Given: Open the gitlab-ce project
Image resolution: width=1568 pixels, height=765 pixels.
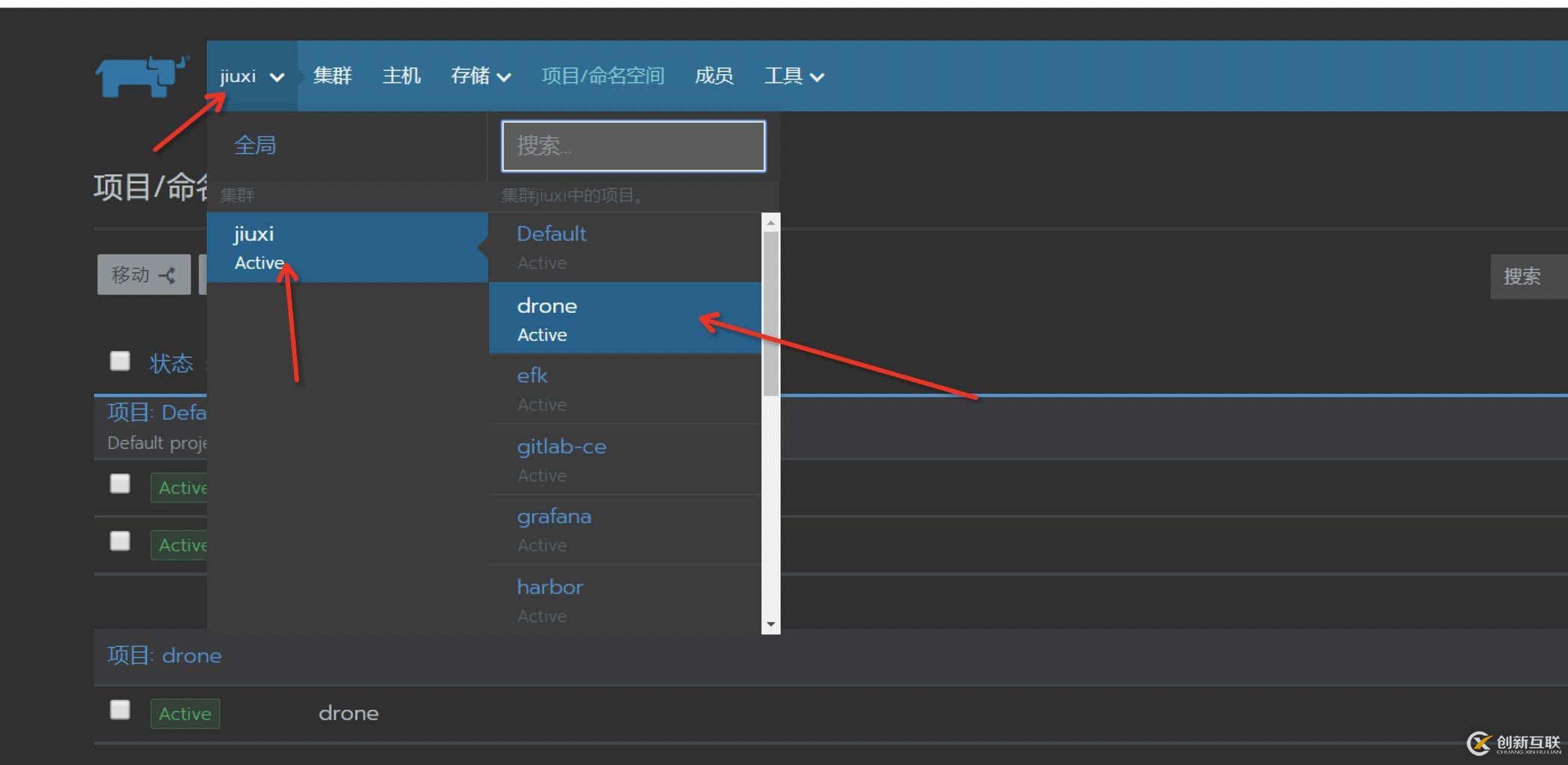Looking at the screenshot, I should 562,446.
